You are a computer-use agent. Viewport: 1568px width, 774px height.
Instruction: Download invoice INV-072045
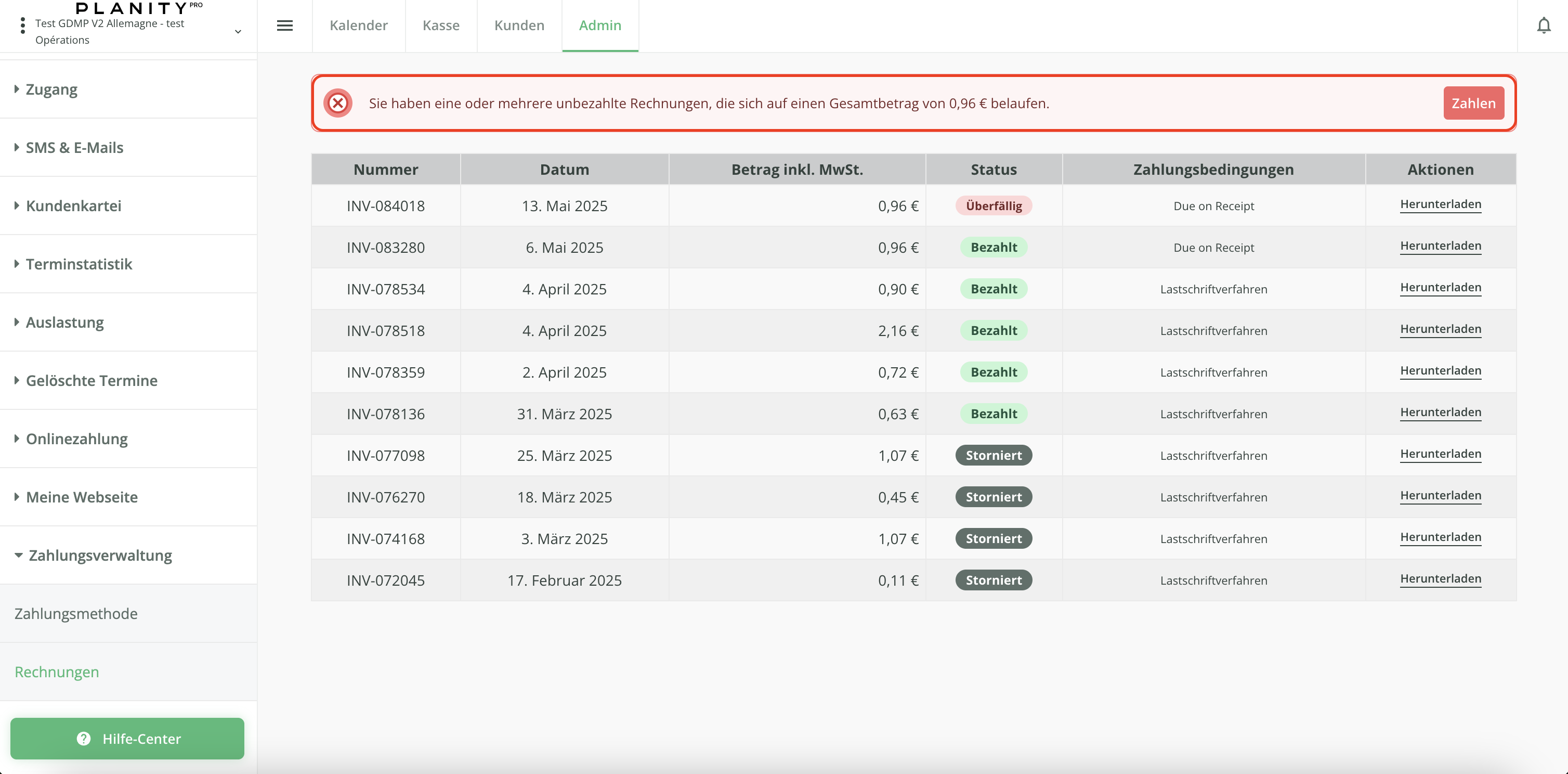click(1440, 579)
